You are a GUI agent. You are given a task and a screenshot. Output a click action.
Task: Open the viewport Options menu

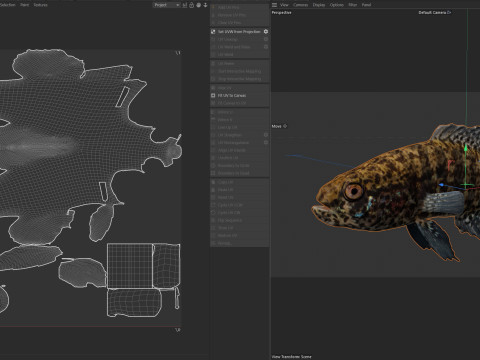(337, 5)
